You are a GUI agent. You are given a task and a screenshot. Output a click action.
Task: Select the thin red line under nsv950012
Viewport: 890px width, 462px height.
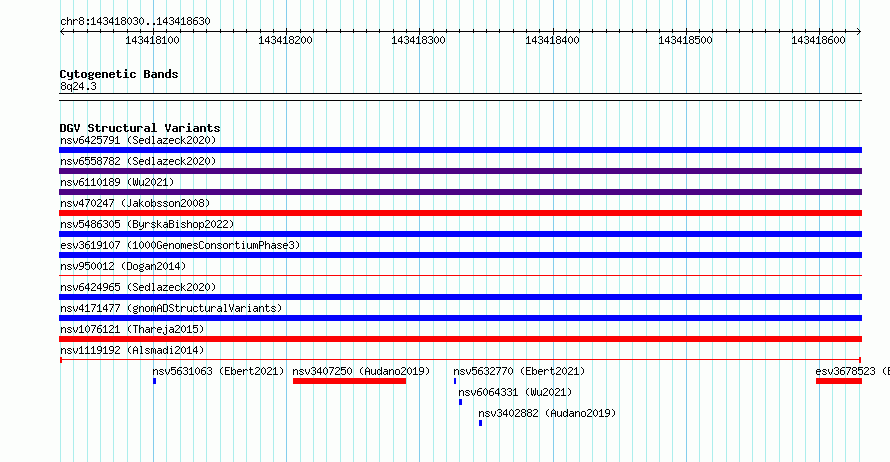(x=460, y=276)
